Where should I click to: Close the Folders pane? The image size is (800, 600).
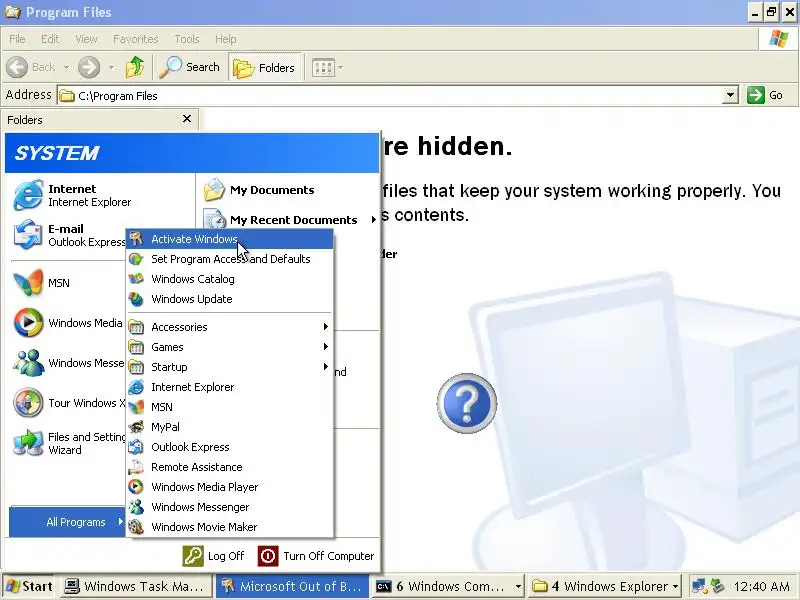187,118
